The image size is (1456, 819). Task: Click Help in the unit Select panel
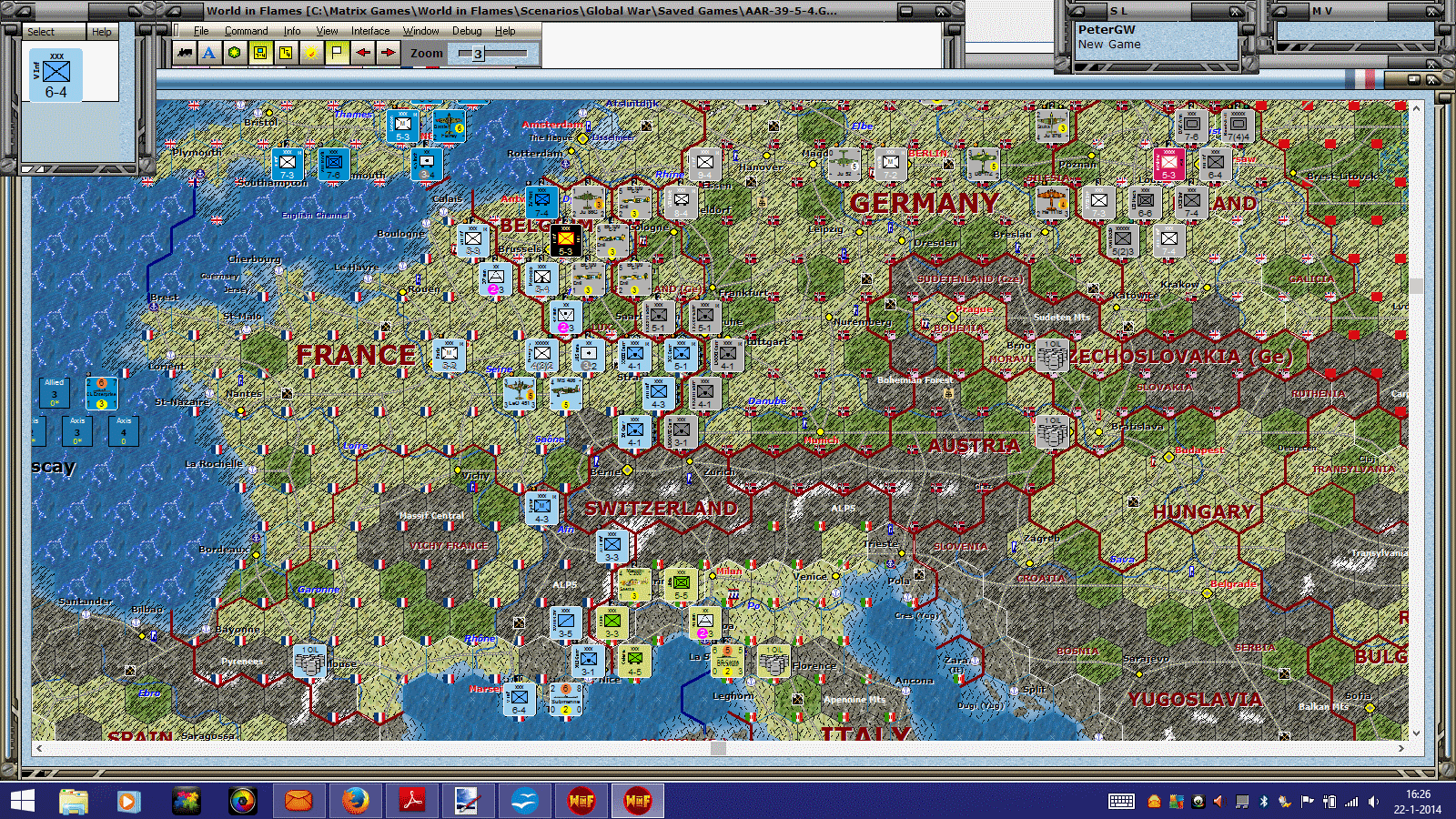[x=102, y=32]
